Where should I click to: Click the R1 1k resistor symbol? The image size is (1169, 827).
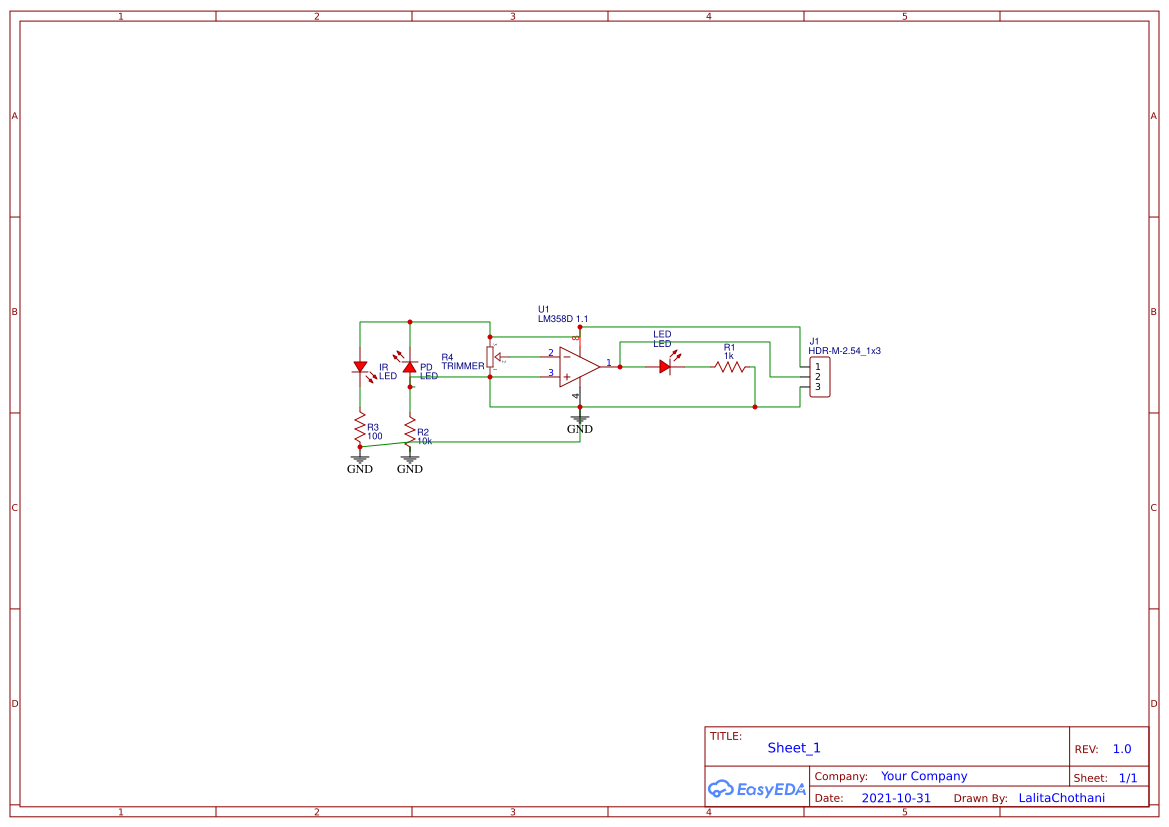728,367
